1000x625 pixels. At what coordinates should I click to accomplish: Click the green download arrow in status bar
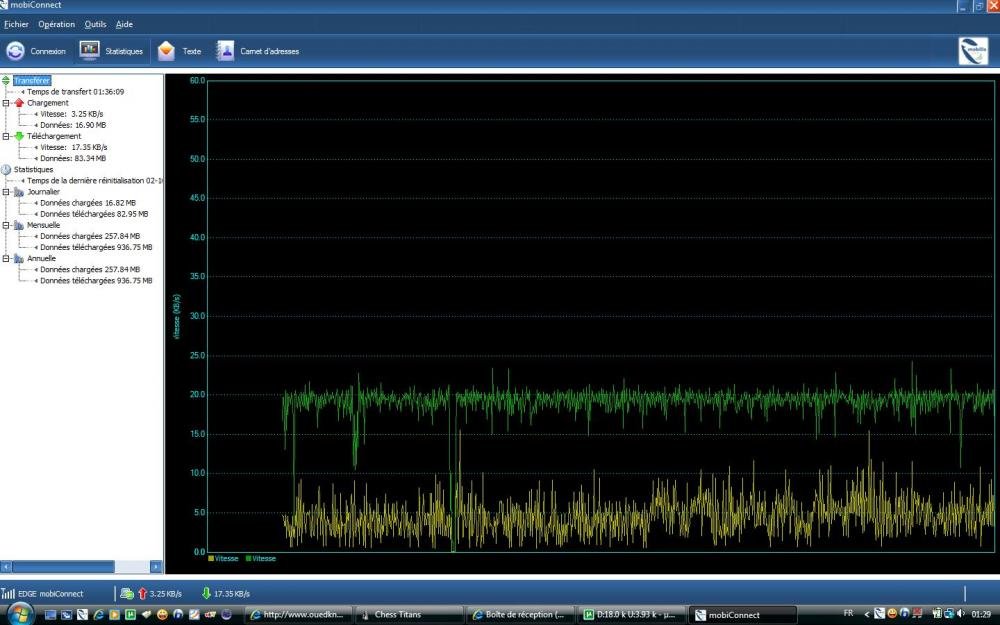[x=206, y=593]
